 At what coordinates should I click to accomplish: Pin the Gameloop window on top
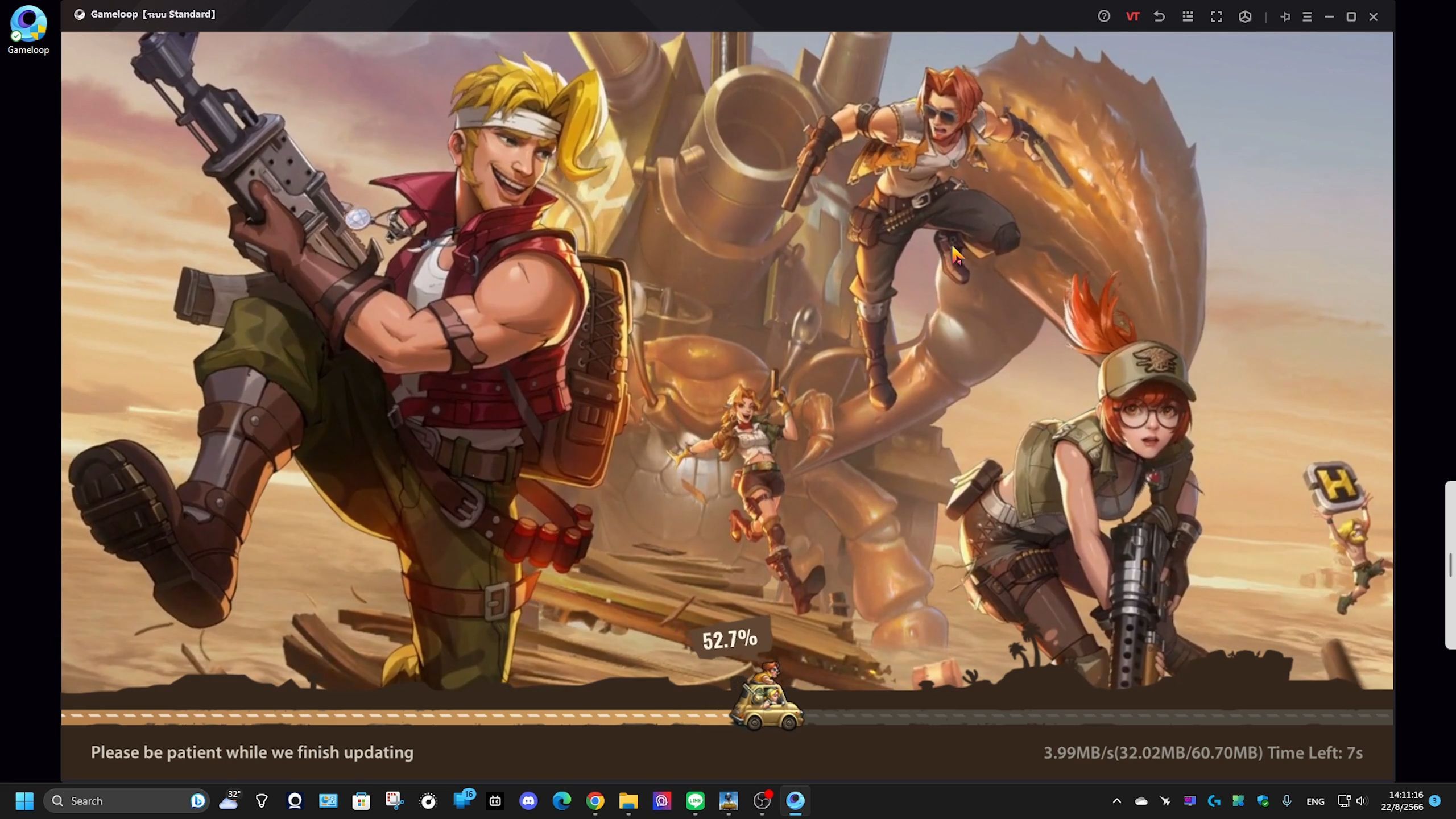1285,16
